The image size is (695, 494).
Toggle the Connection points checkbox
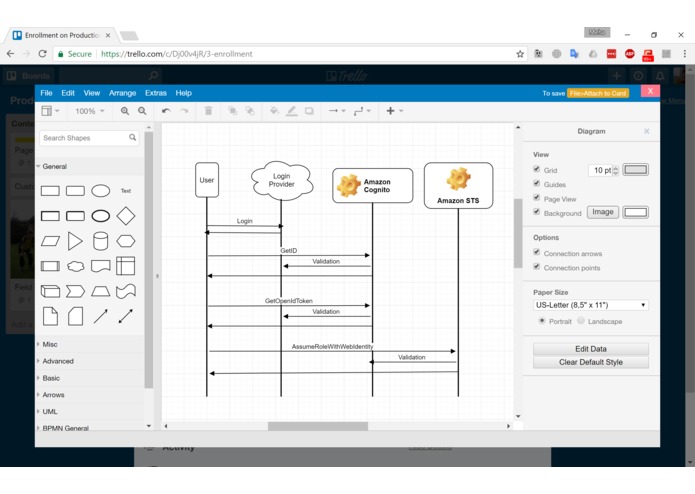tap(536, 267)
